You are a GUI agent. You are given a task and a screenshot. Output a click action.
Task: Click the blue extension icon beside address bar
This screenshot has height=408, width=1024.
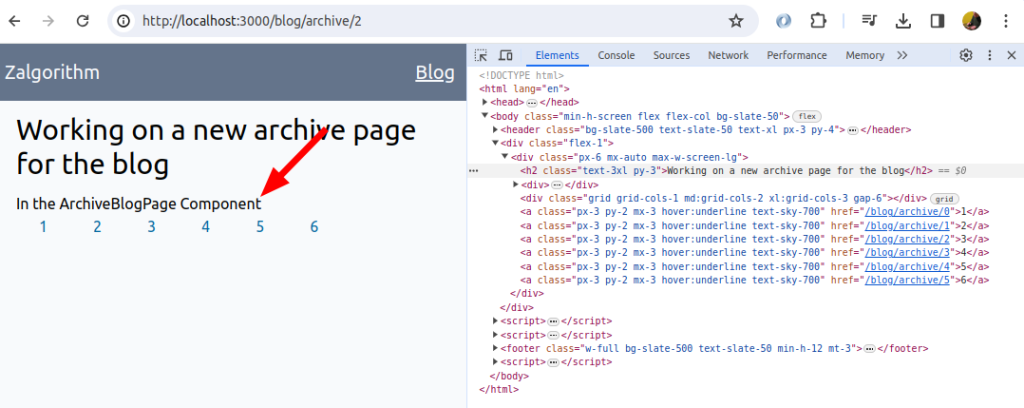tap(784, 21)
